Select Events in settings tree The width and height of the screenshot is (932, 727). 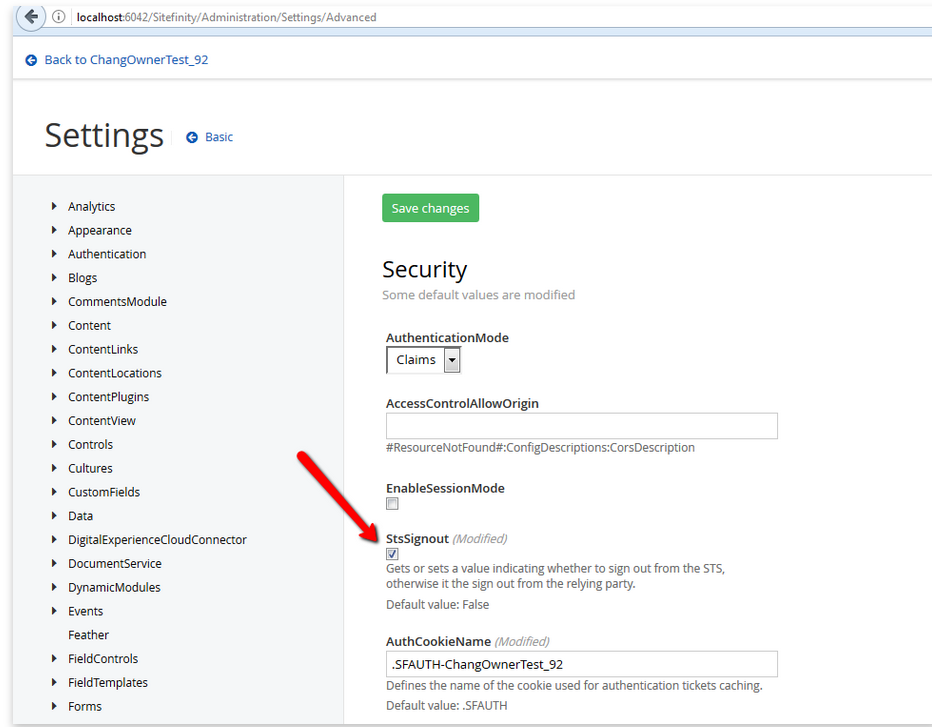(x=85, y=611)
